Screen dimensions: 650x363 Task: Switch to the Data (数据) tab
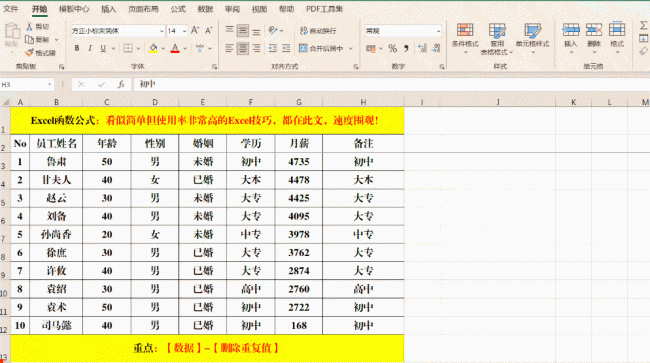tap(205, 9)
